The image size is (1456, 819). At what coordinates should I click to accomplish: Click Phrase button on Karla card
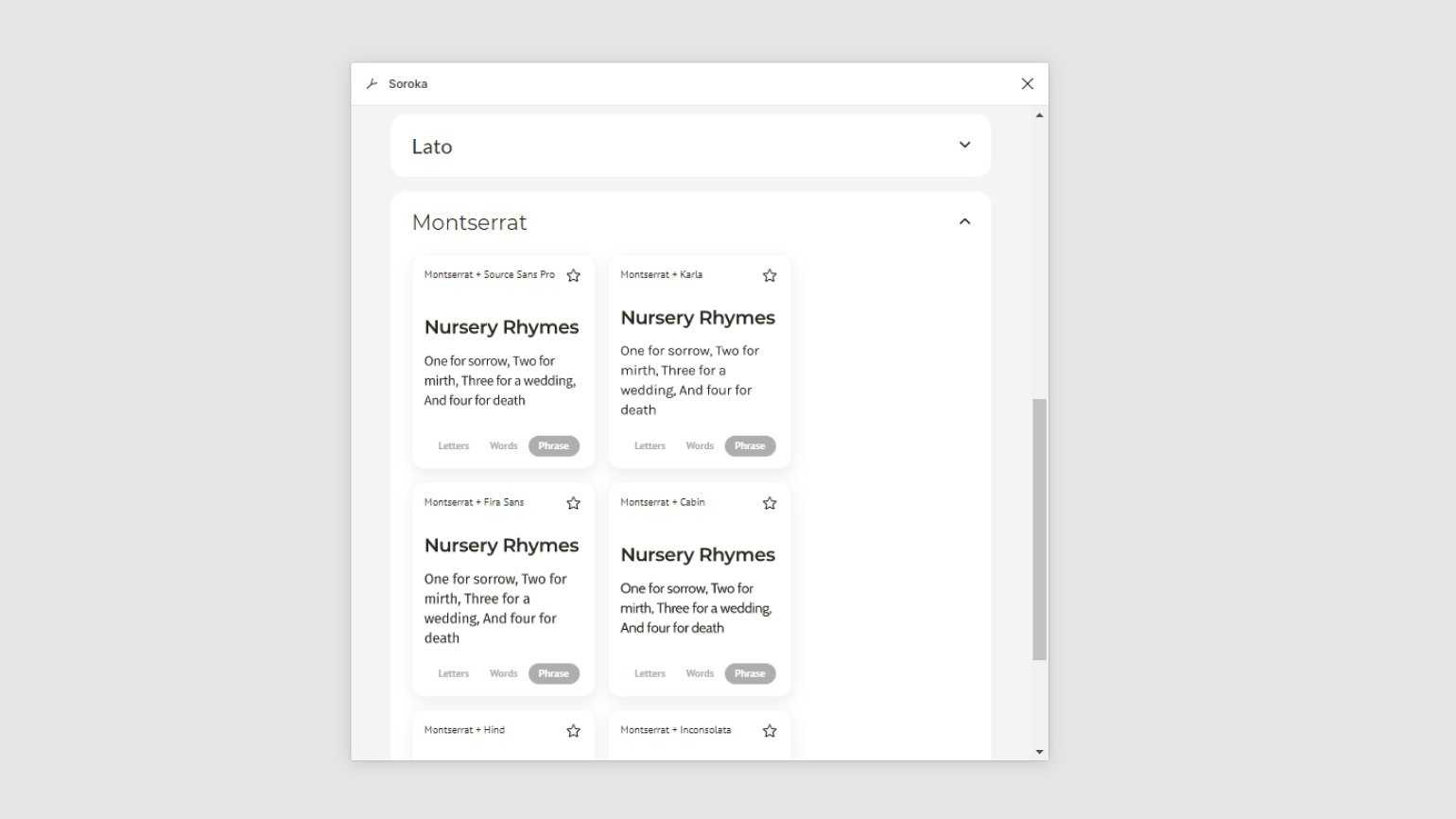750,446
